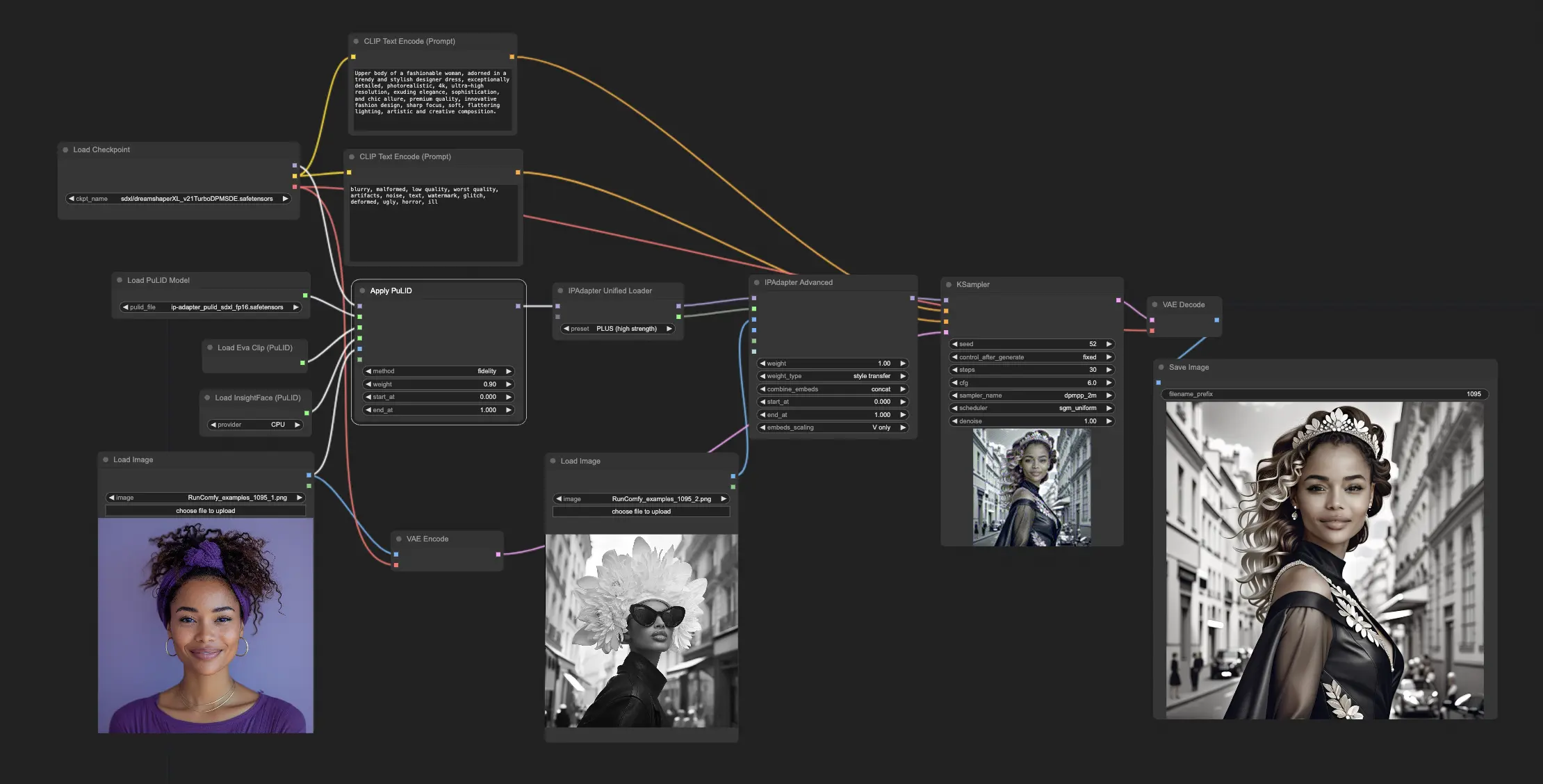
Task: Open the InsightFace provider CPU dropdown
Action: (256, 425)
